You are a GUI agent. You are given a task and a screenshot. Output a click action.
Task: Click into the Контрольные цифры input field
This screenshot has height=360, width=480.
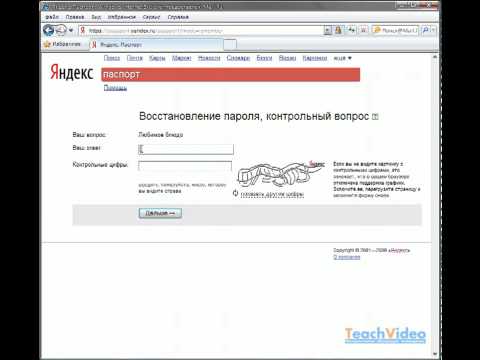(x=185, y=166)
